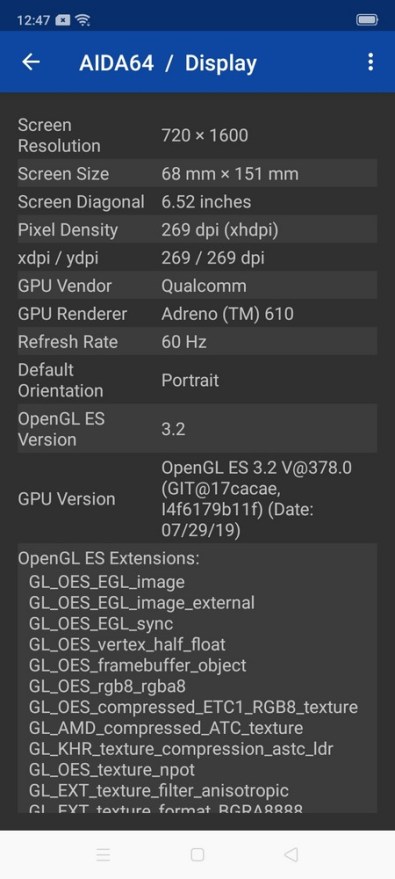Image resolution: width=395 pixels, height=879 pixels.
Task: Tap the OpenGL ES Extensions list
Action: tap(197, 678)
